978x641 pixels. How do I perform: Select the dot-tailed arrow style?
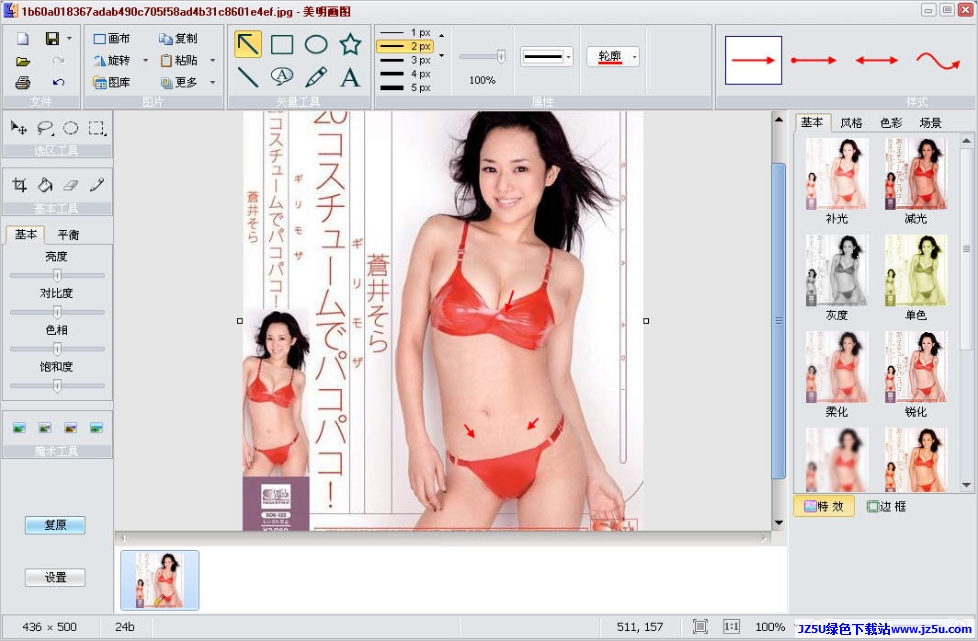click(x=813, y=60)
